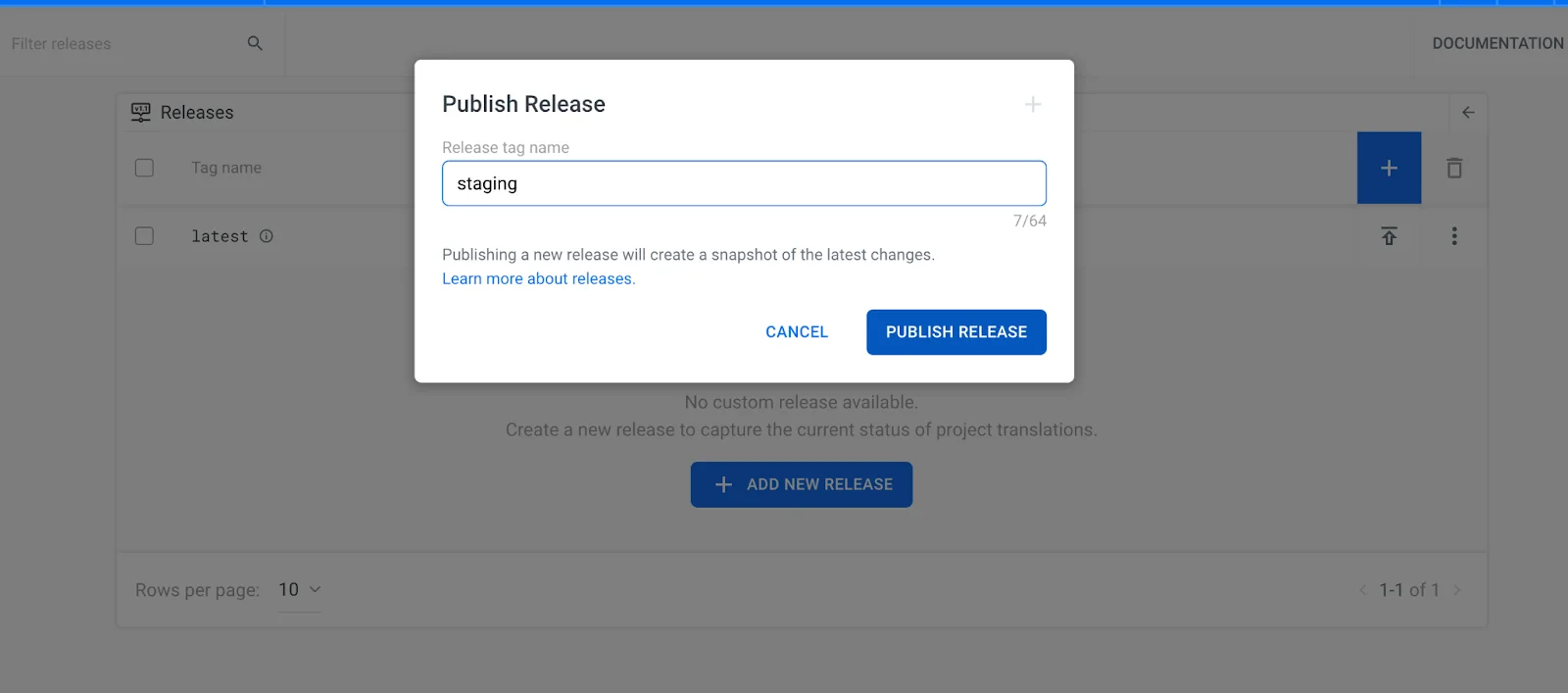Viewport: 1568px width, 693px height.
Task: Click the search magnifier icon
Action: 255,43
